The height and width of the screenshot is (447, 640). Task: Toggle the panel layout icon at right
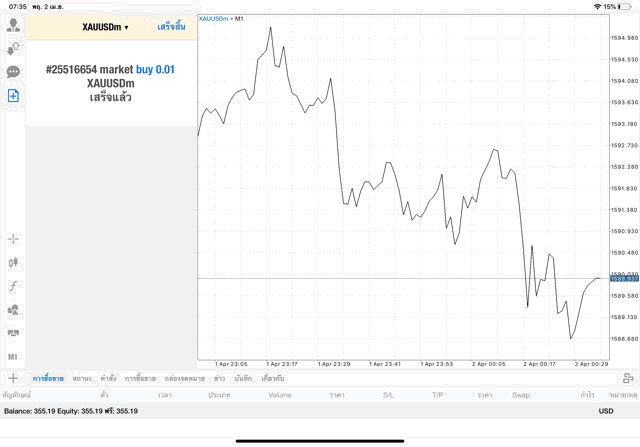tap(628, 378)
